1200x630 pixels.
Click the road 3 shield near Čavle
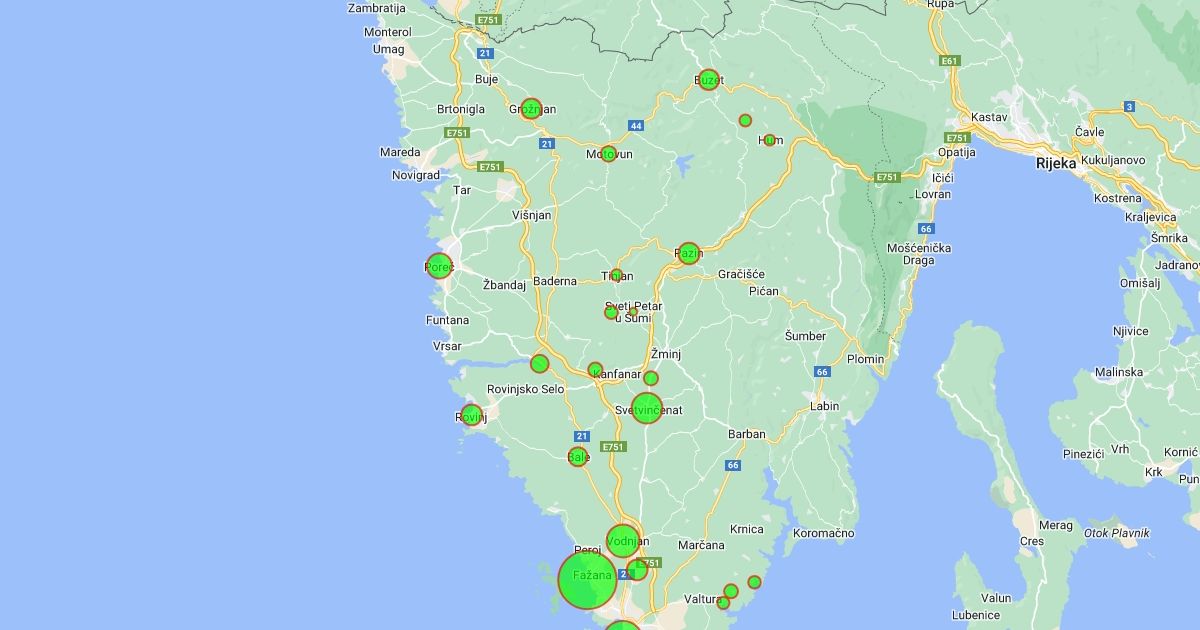[1129, 106]
